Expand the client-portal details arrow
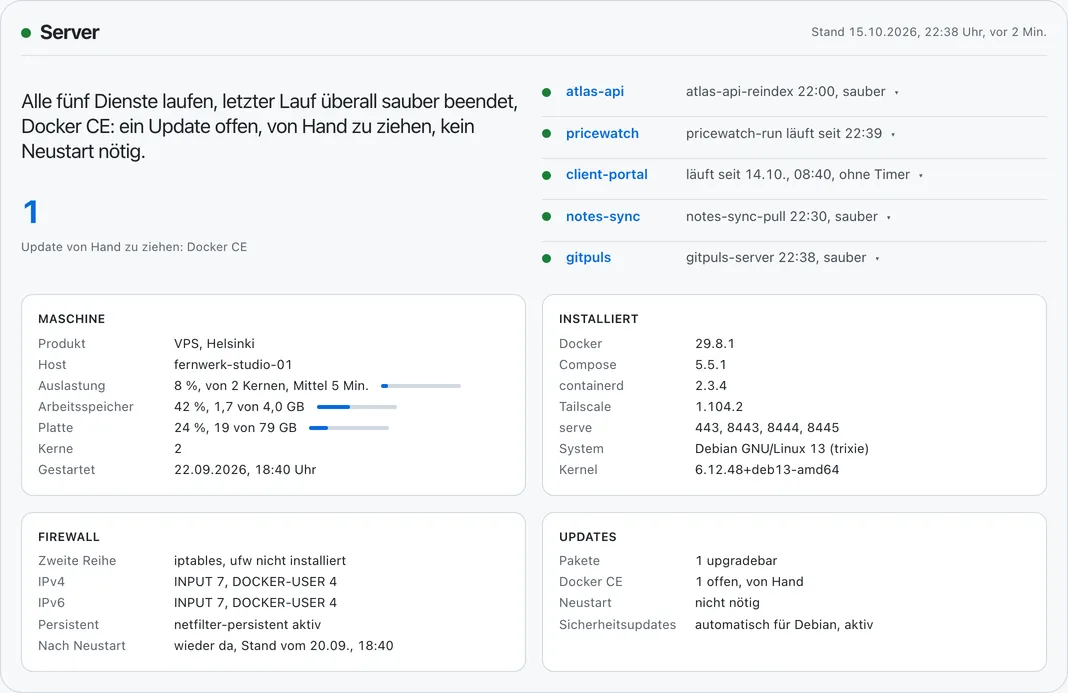Screen dimensions: 1068x693 [x=921, y=176]
